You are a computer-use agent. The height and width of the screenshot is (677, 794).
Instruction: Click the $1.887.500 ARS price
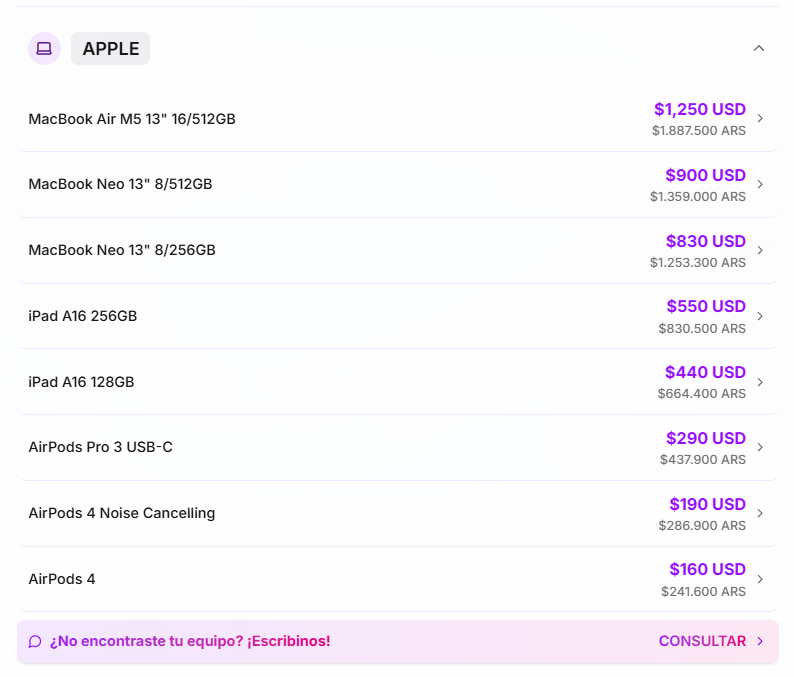coord(699,131)
